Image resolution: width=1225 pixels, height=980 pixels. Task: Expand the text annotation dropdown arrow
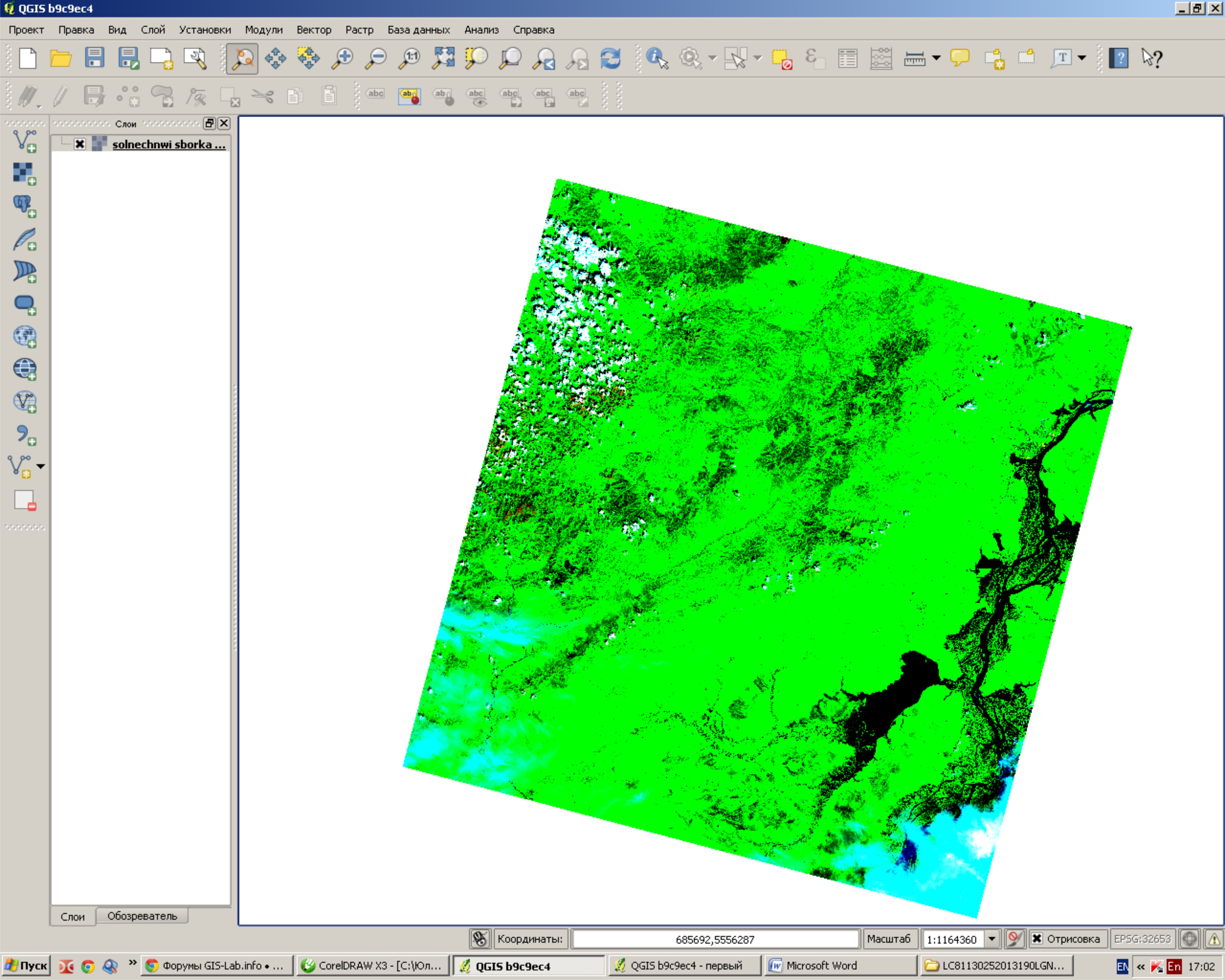point(1082,58)
